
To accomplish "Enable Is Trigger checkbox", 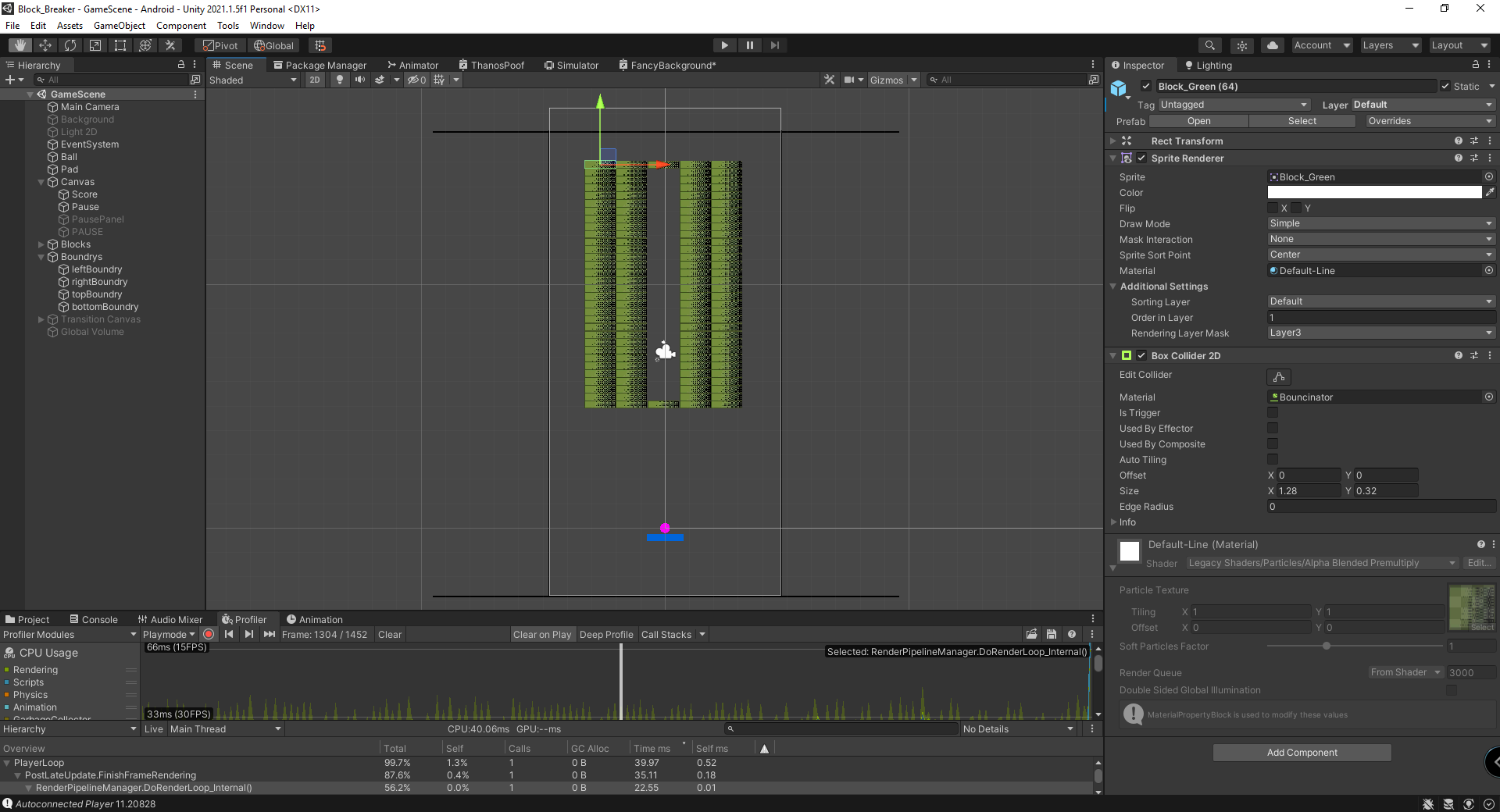I will 1273,412.
